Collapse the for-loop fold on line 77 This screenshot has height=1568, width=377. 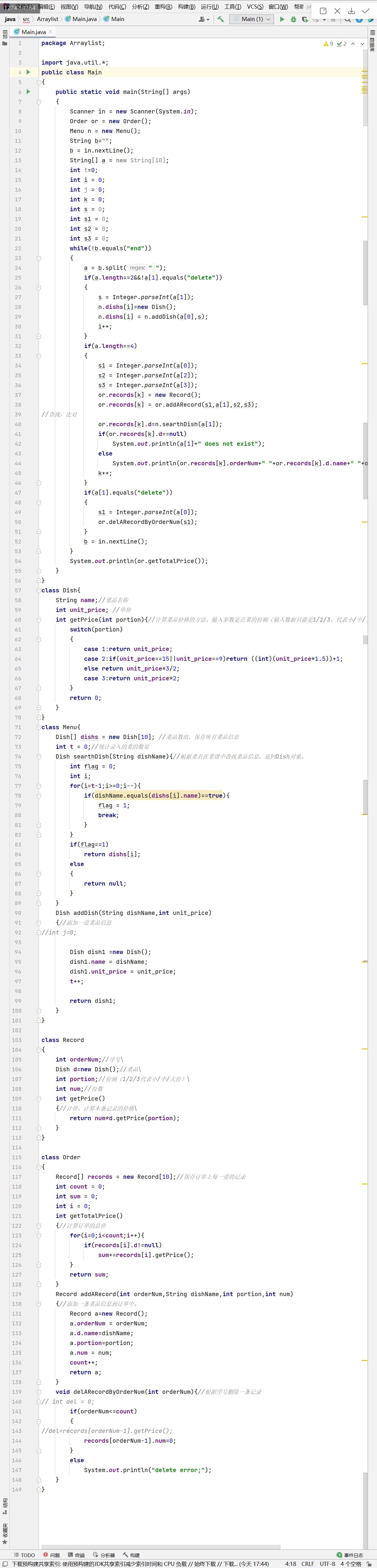click(39, 786)
